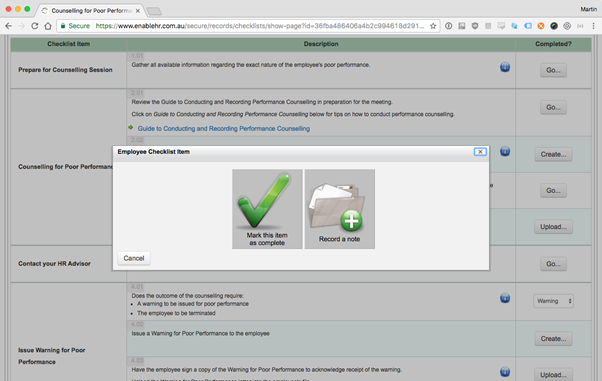Bookmark the page with the star icon
This screenshot has width=602, height=381.
433,26
